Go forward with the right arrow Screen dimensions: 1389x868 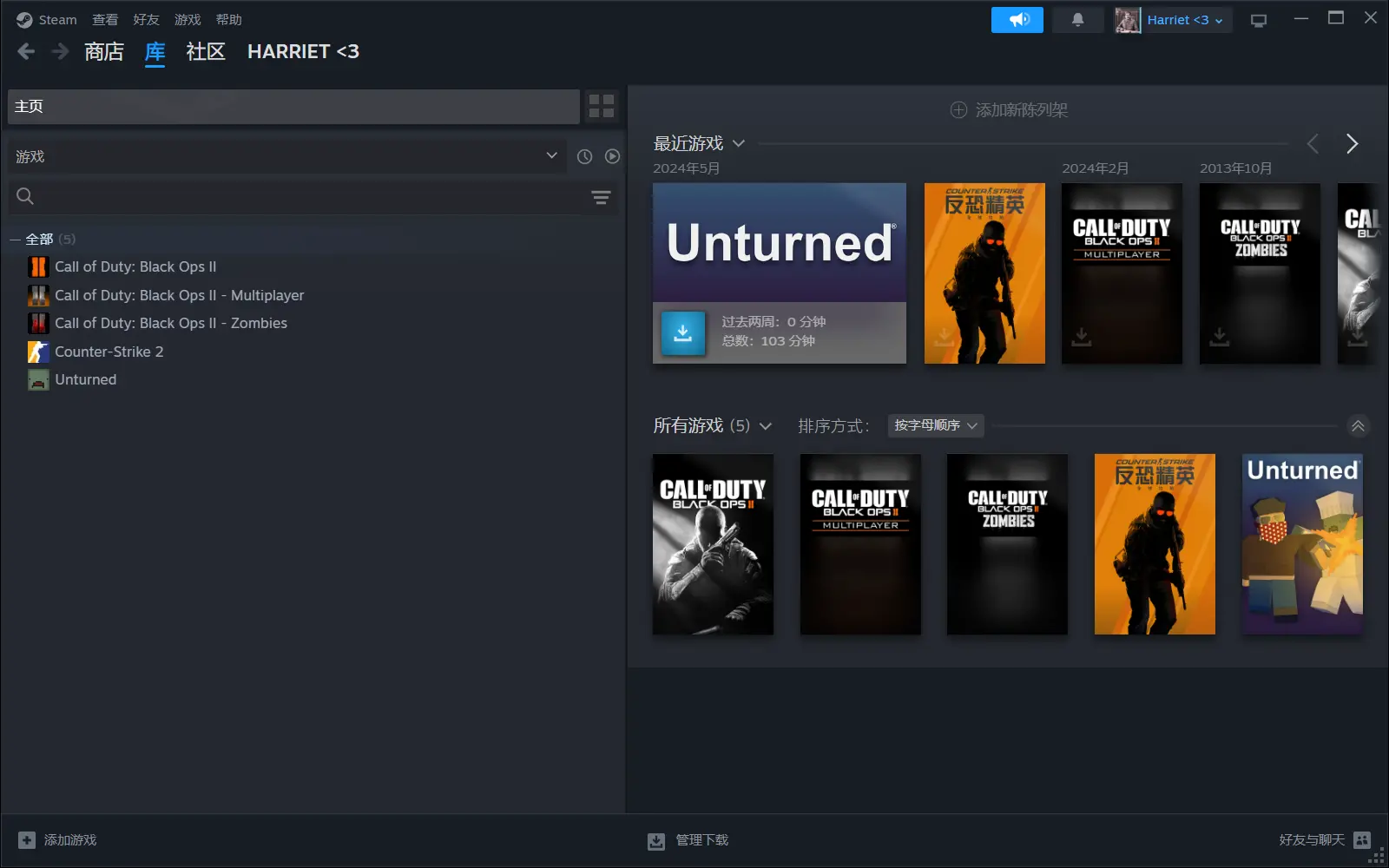pos(60,52)
